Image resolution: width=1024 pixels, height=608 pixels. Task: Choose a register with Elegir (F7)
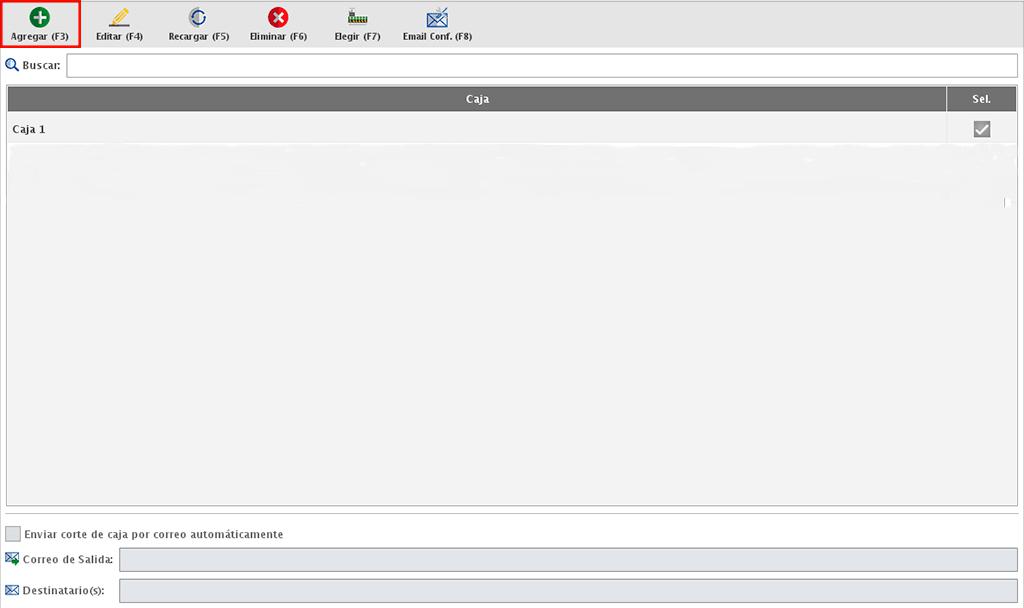click(x=357, y=17)
